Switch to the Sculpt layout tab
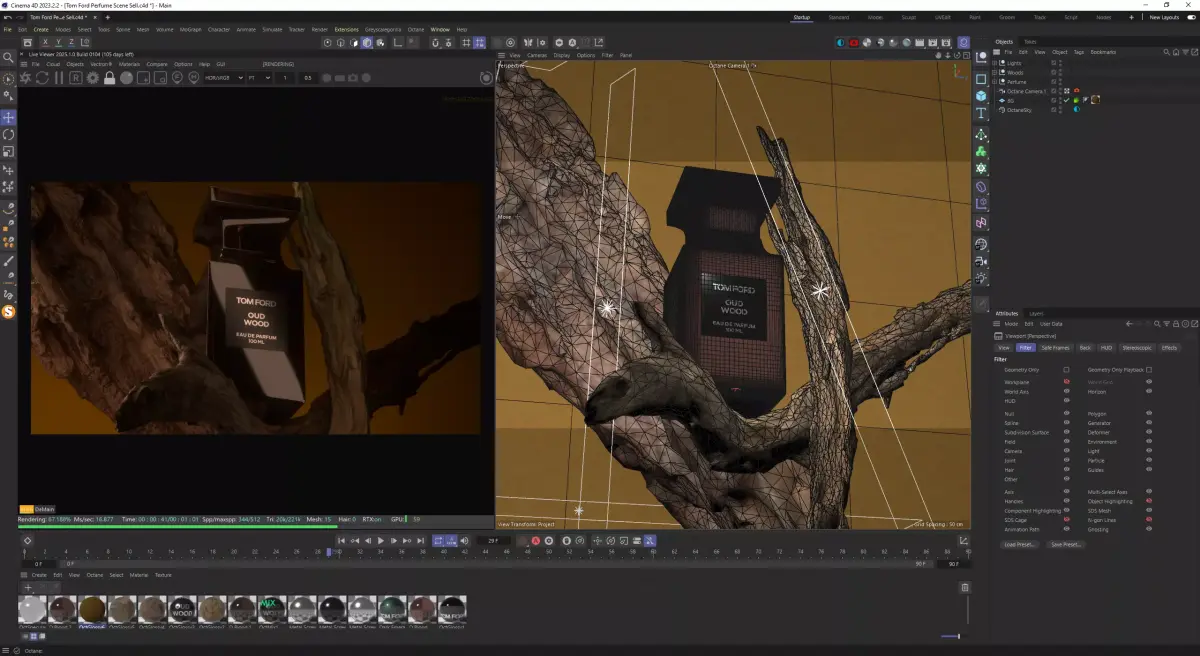Image resolution: width=1200 pixels, height=656 pixels. click(908, 17)
